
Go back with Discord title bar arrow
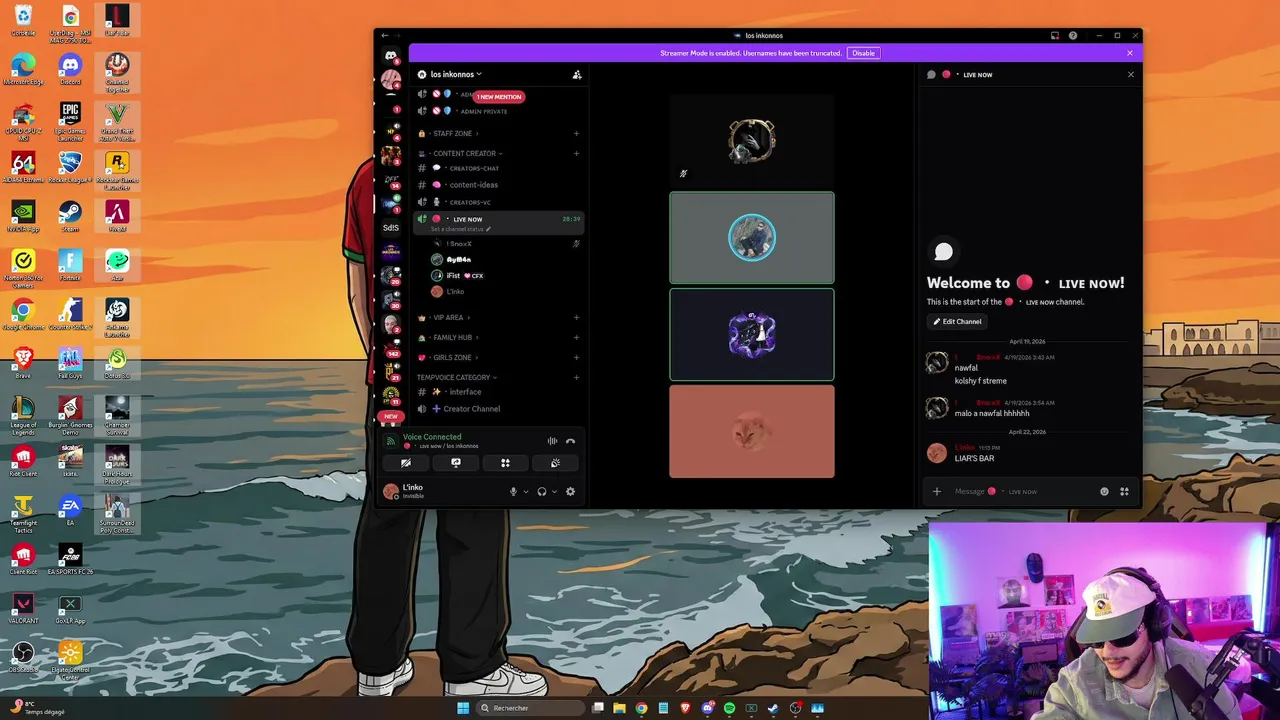pos(385,36)
